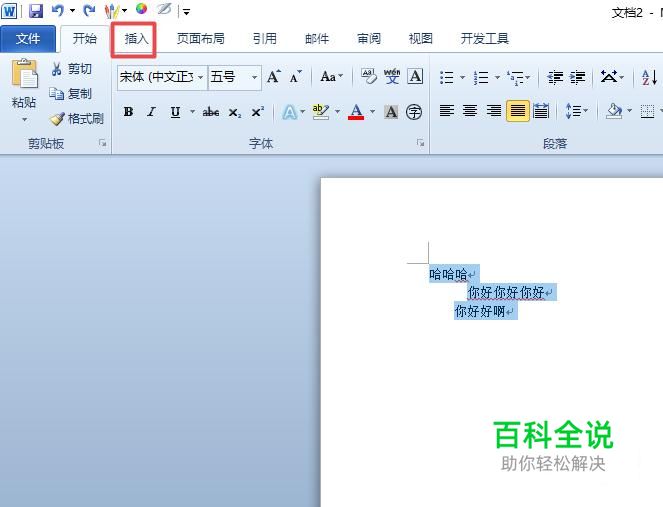Click the Word application icon
The height and width of the screenshot is (507, 663).
[9, 11]
